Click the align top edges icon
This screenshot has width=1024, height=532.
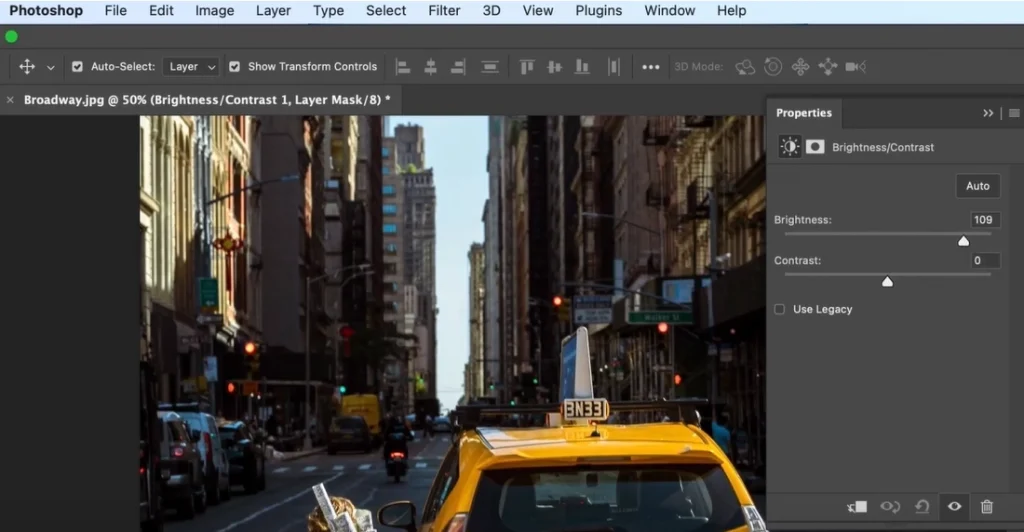pyautogui.click(x=527, y=67)
